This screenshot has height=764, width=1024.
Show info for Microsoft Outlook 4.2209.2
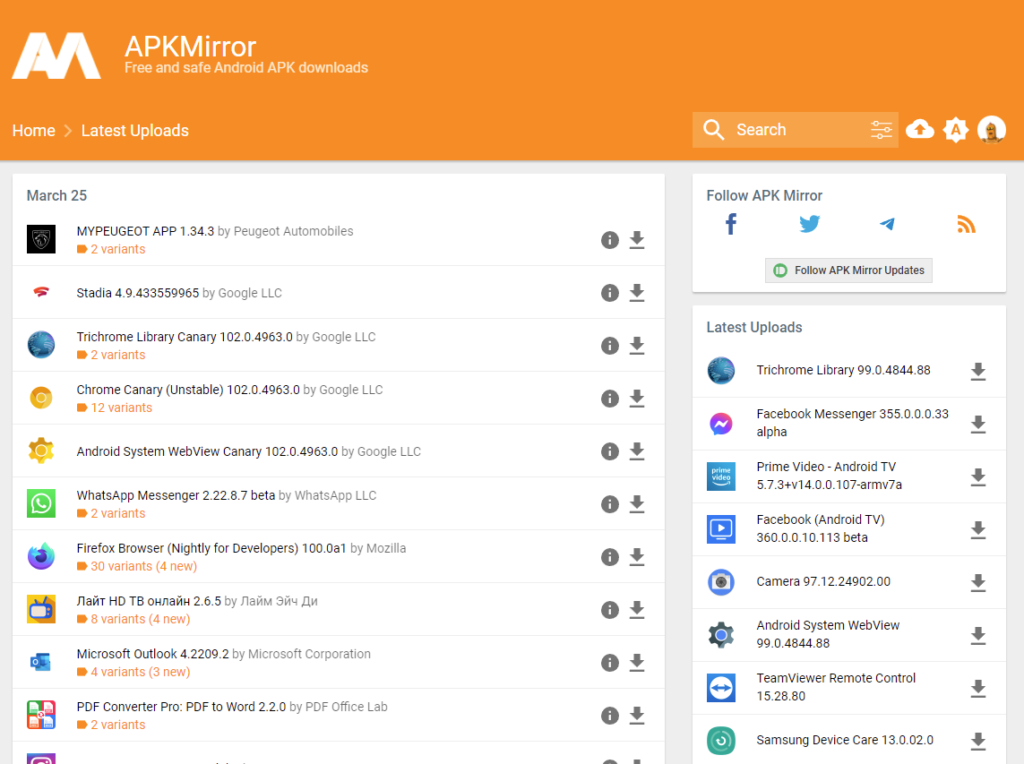tap(610, 663)
